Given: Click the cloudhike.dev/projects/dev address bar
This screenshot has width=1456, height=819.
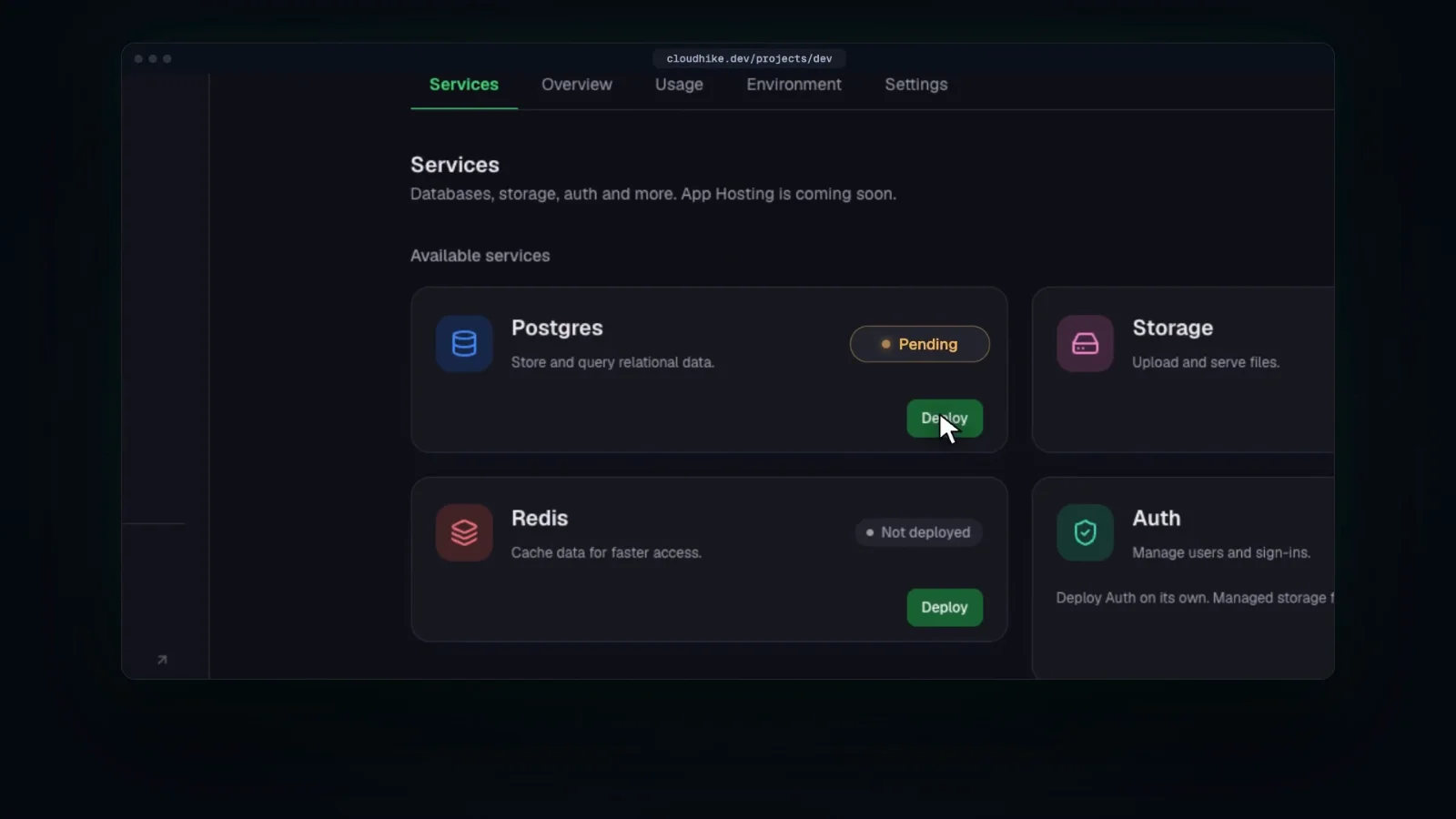Looking at the screenshot, I should coord(749,58).
